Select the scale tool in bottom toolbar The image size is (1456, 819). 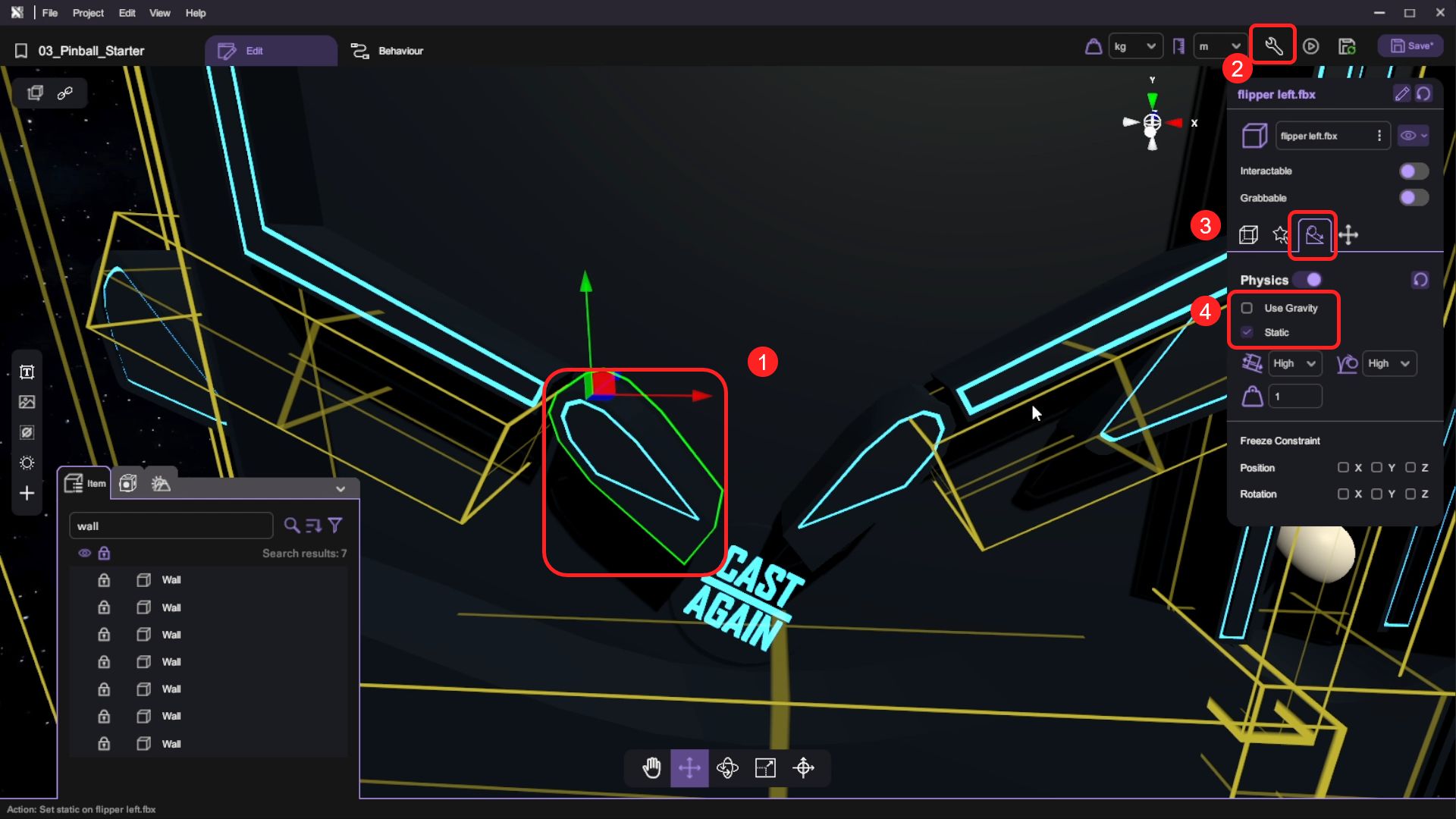tap(765, 767)
